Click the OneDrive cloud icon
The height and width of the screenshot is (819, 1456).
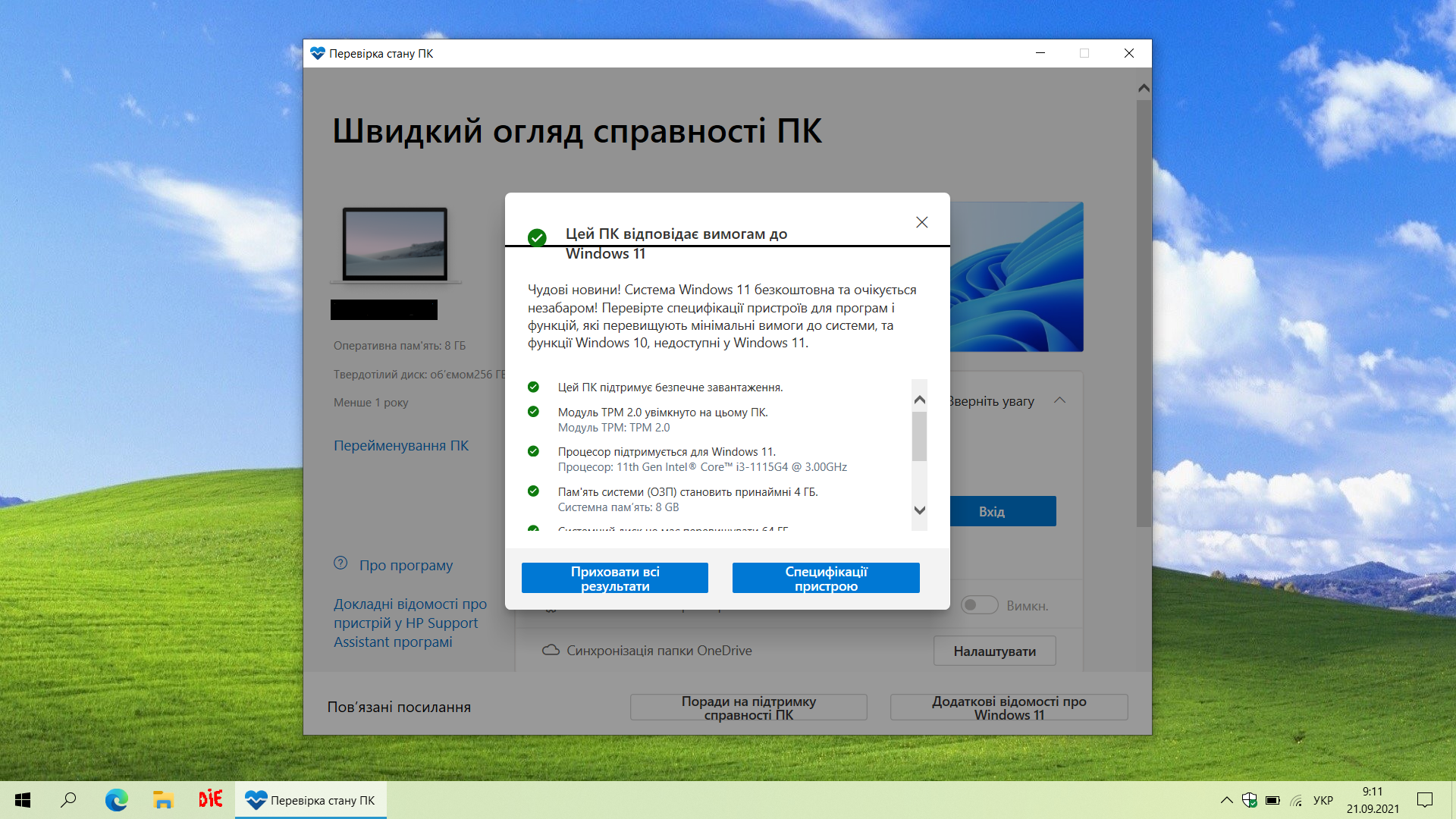(551, 651)
